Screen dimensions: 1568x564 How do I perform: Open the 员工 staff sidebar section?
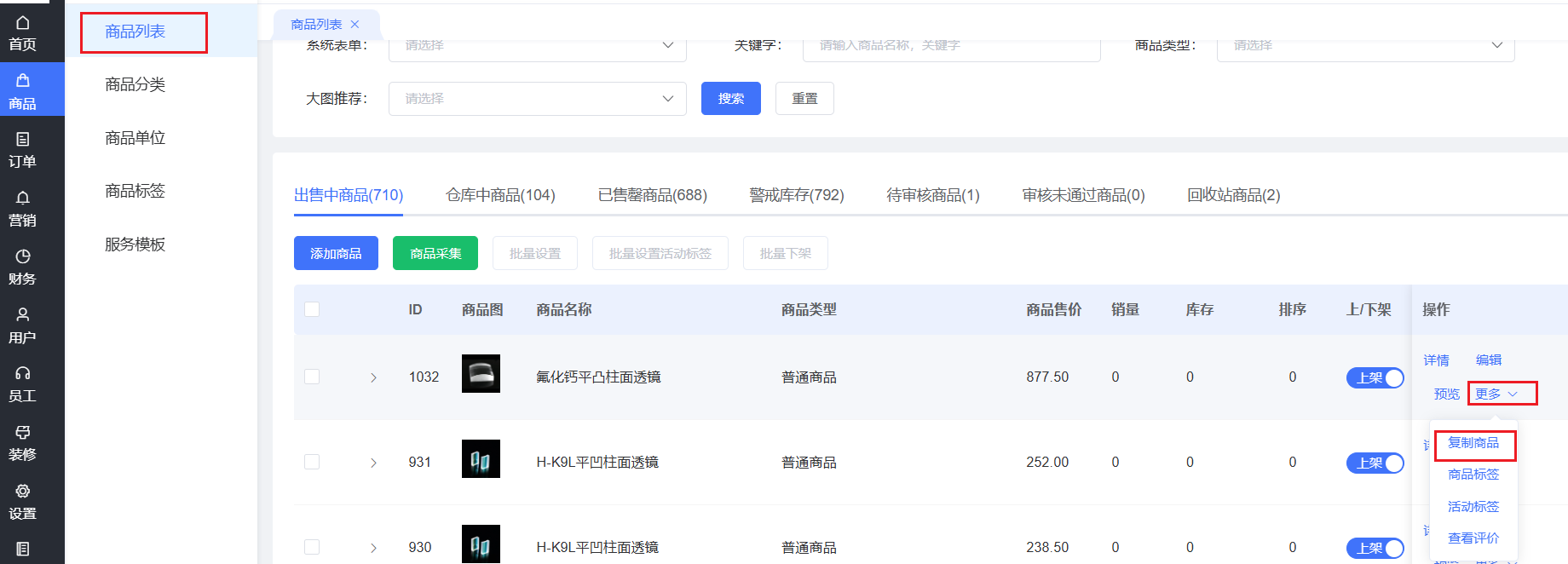point(23,384)
